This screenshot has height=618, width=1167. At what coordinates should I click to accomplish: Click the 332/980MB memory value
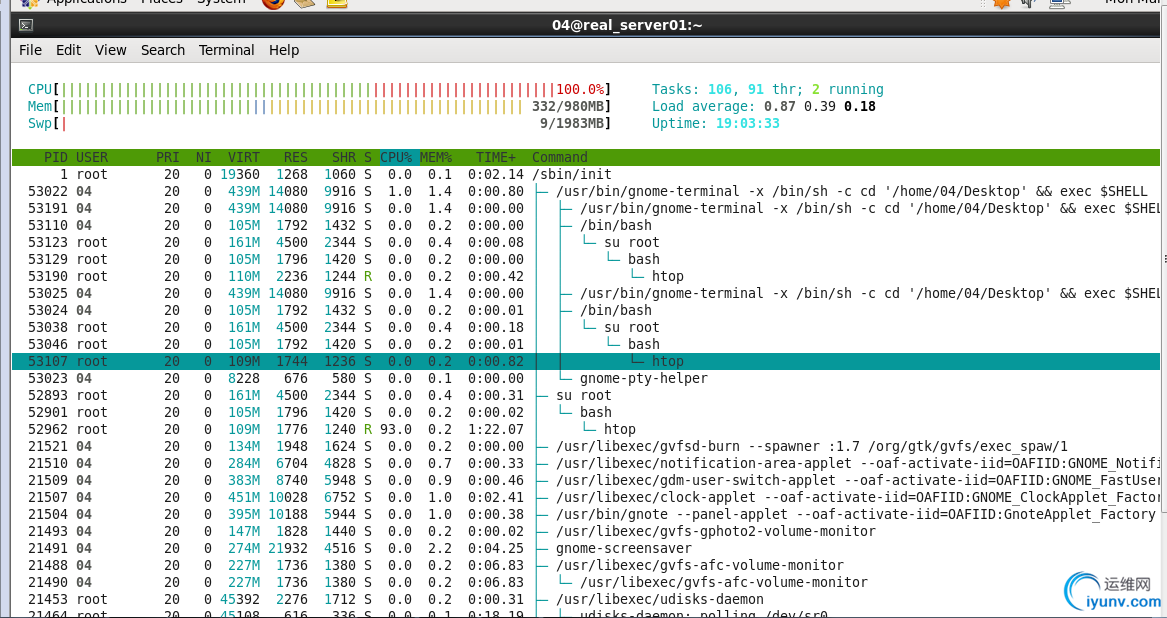568,106
